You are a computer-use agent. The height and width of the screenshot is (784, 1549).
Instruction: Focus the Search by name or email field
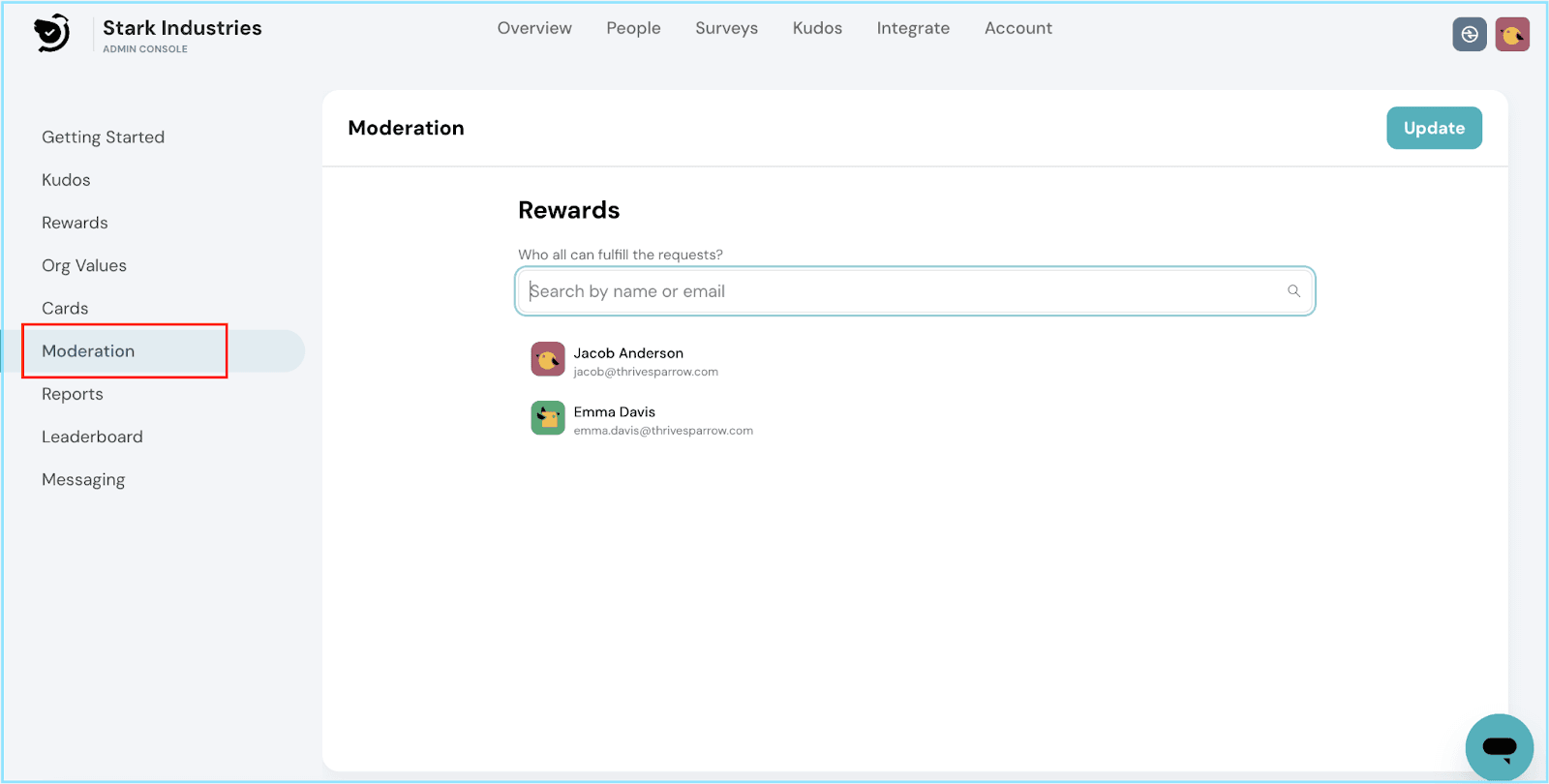[900, 291]
